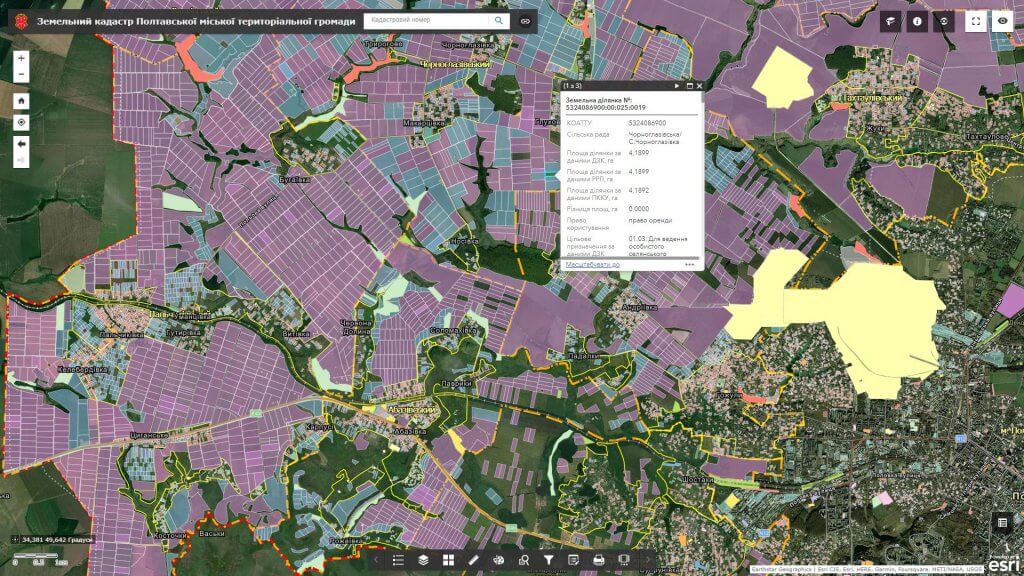Click the Чорноглазівська council value

(x=654, y=138)
